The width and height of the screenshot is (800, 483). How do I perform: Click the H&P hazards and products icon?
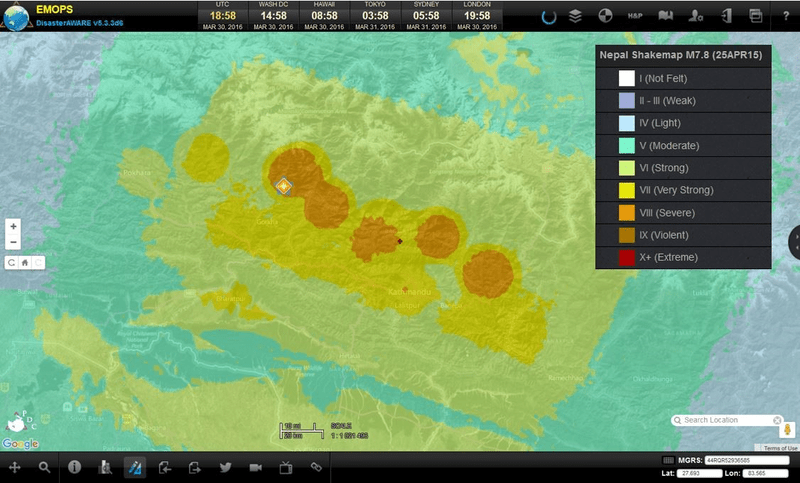click(634, 16)
